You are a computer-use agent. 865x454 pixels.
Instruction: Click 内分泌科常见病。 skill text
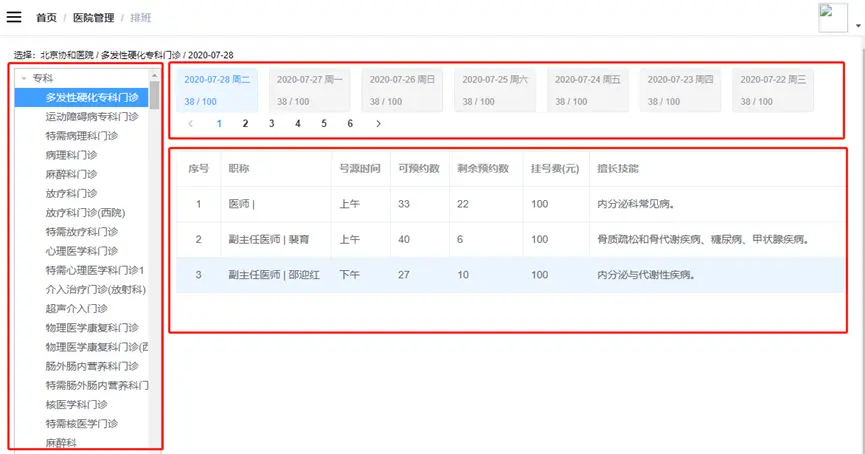click(x=636, y=204)
